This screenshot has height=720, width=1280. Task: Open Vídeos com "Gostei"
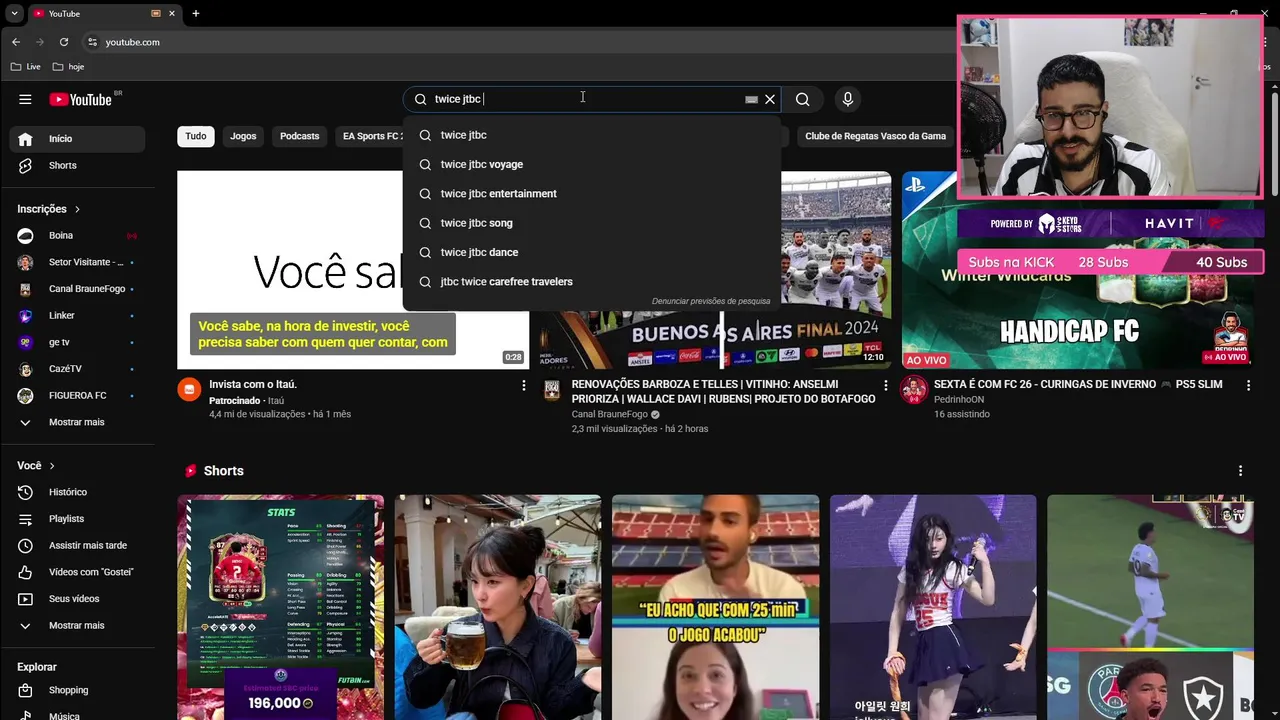pyautogui.click(x=77, y=572)
